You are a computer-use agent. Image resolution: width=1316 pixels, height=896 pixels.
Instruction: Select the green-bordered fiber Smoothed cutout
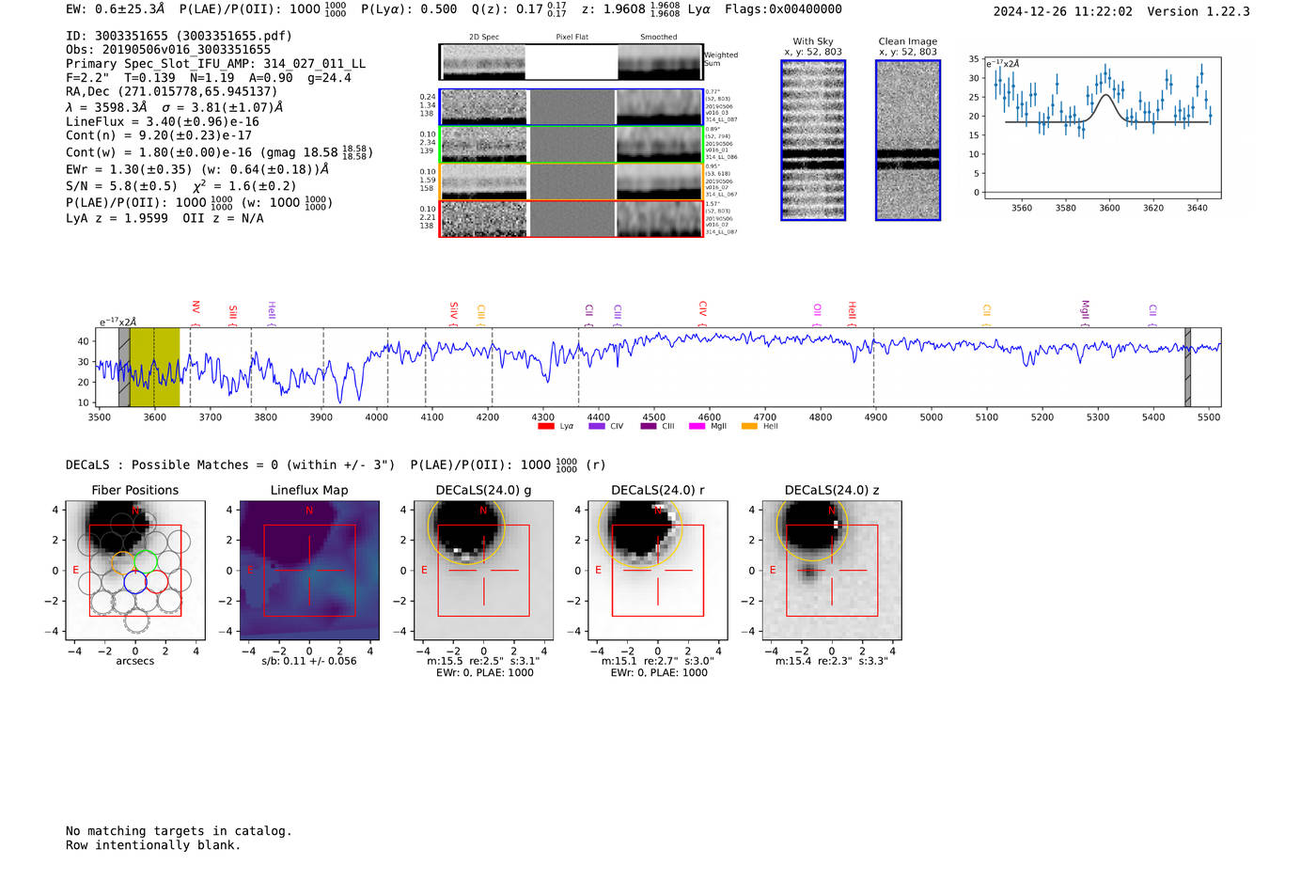click(659, 145)
